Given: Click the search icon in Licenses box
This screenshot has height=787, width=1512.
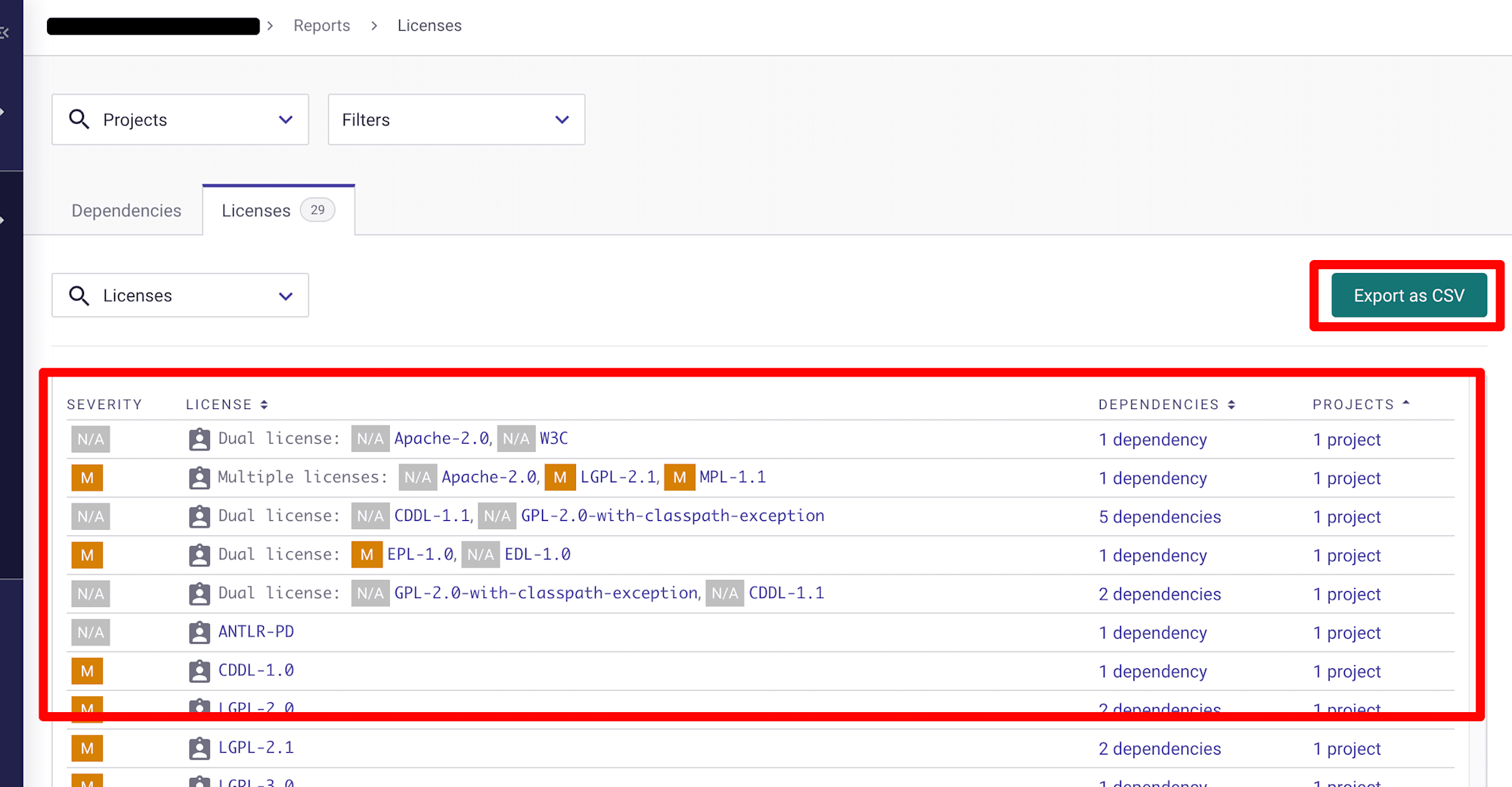Looking at the screenshot, I should pyautogui.click(x=79, y=296).
